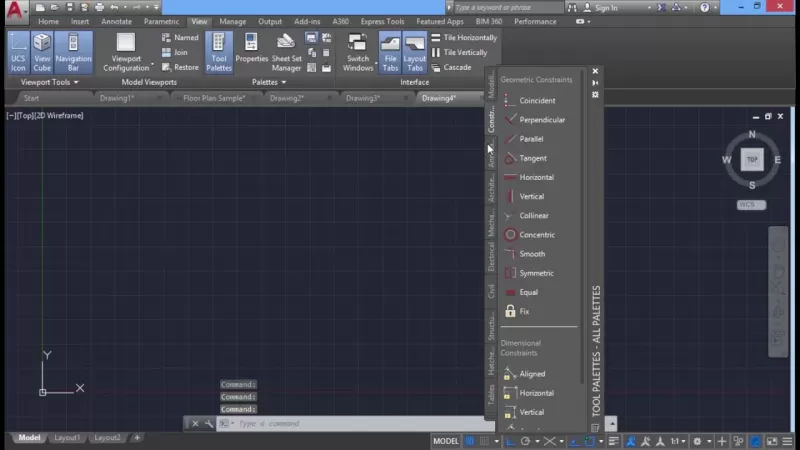Open the Electrical tool palette tab
Screen dimensions: 800x450
[491, 257]
